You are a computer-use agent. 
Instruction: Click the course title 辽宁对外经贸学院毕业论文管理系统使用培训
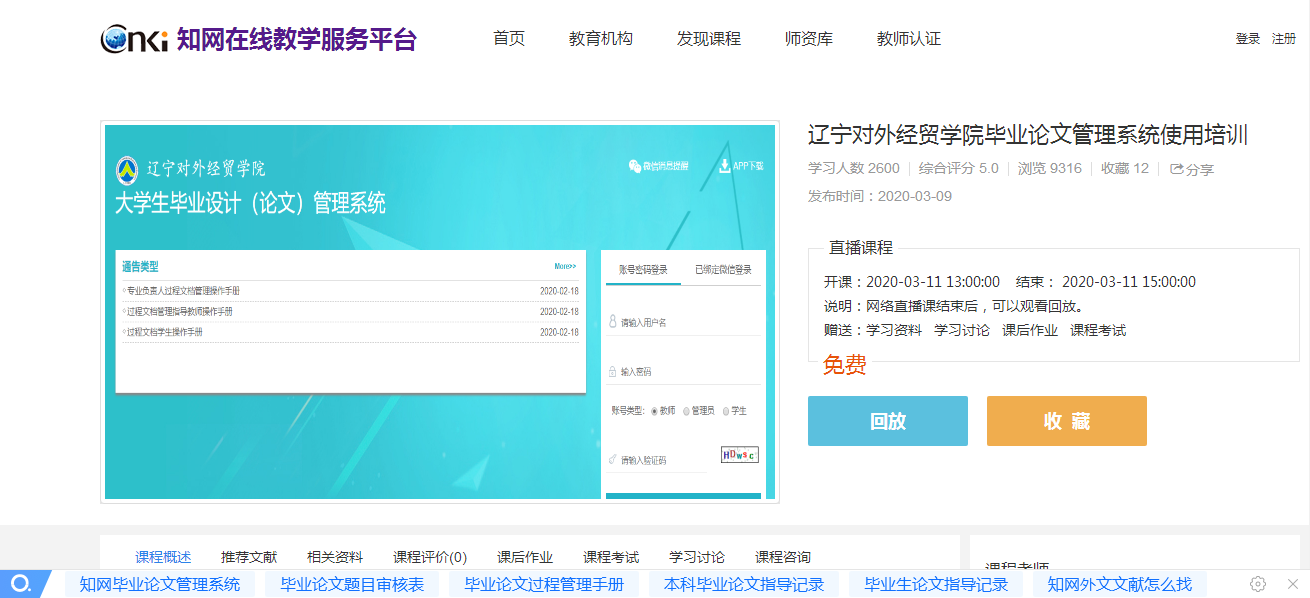click(x=1028, y=135)
